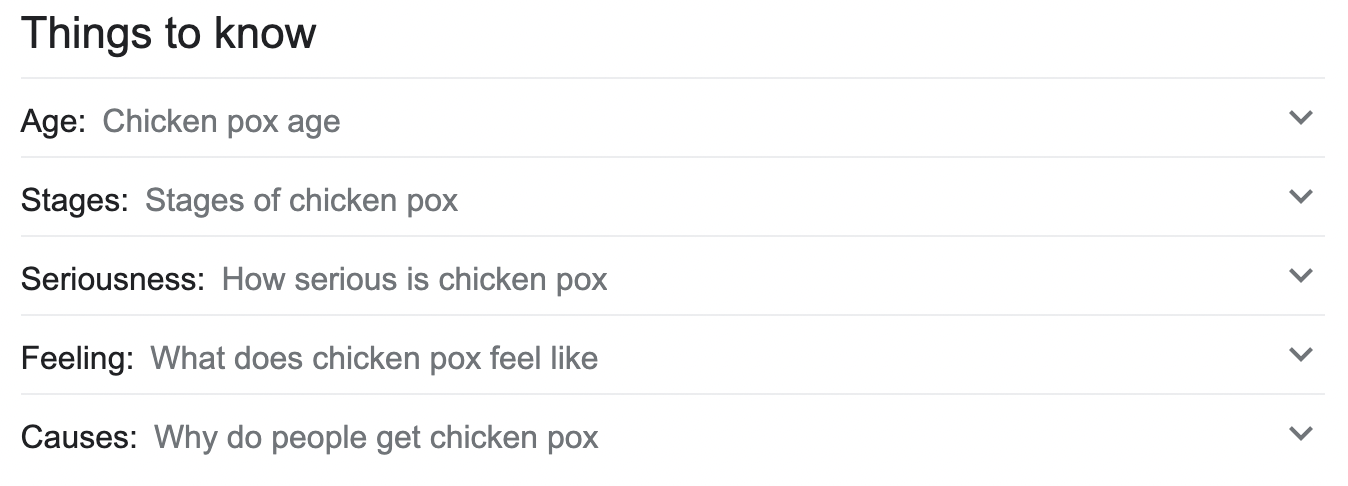Click 'Why do people get chicken pox'

click(x=376, y=437)
